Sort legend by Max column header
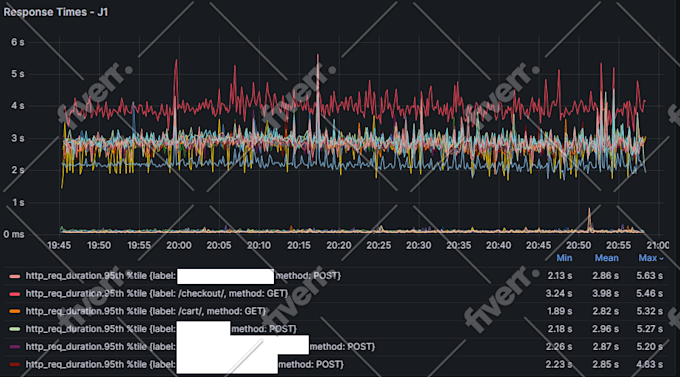 click(x=651, y=258)
